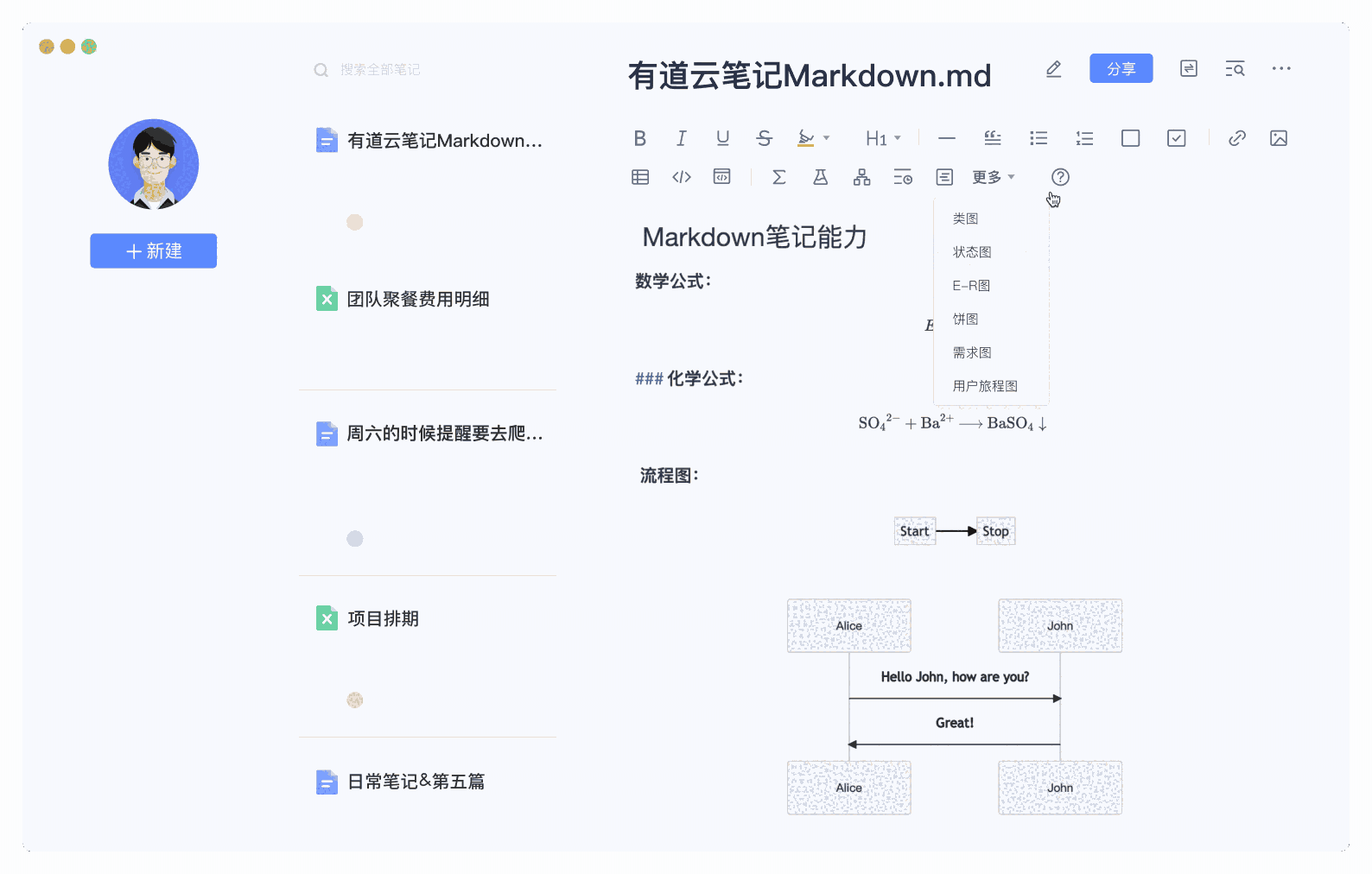Open the three-dot more options menu
The height and width of the screenshot is (874, 1372).
[x=1281, y=68]
